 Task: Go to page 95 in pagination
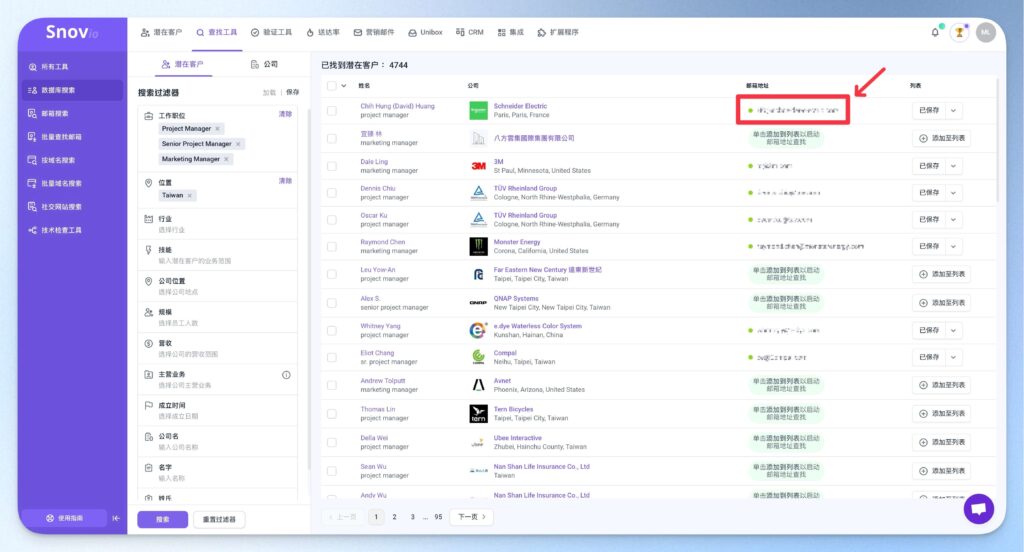click(x=438, y=517)
